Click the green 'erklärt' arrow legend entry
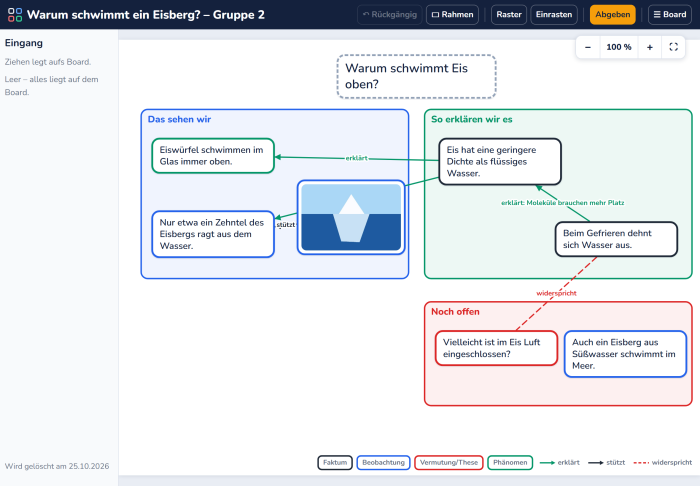 pyautogui.click(x=560, y=462)
